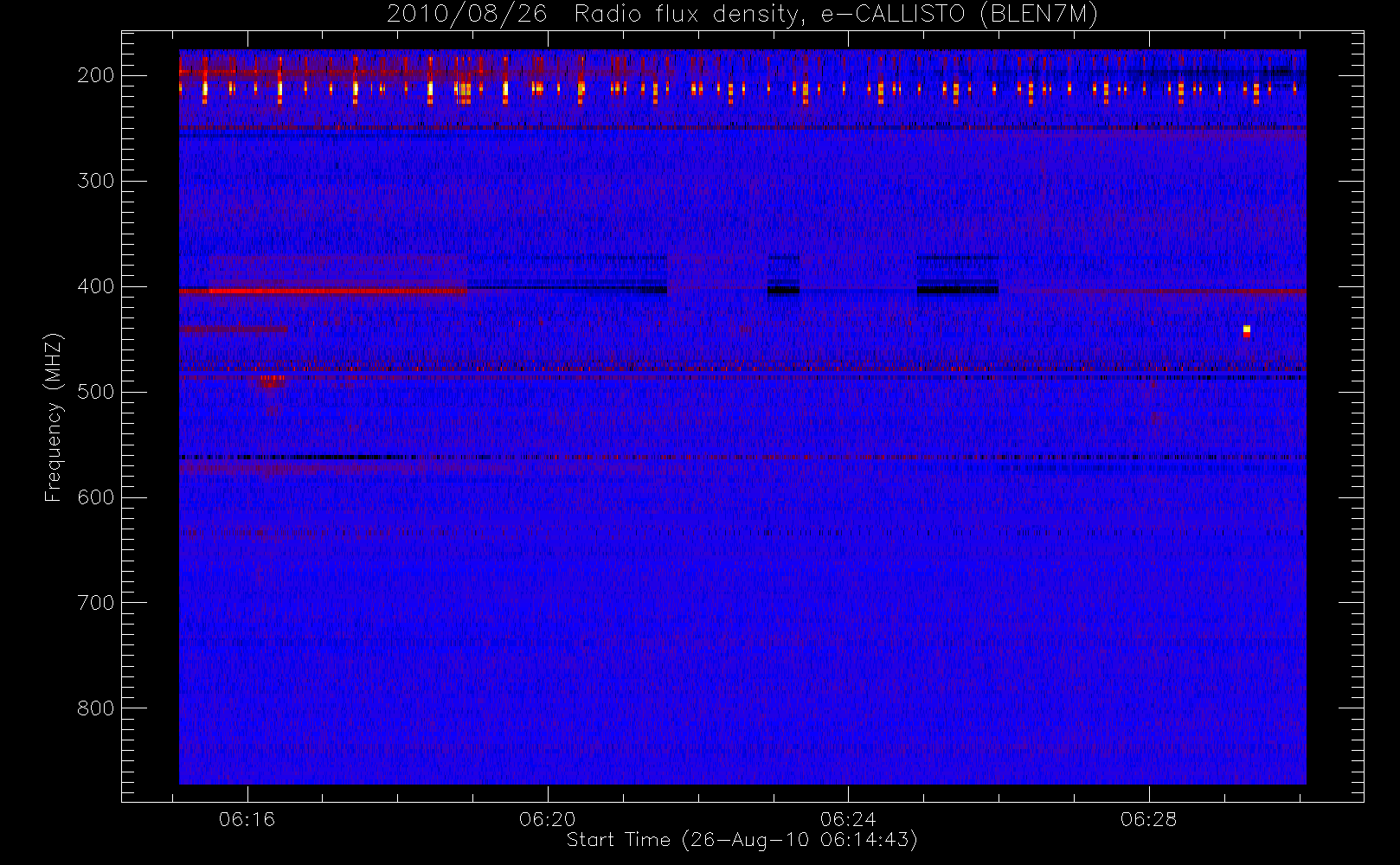Viewport: 1400px width, 865px height.
Task: Click the 300 frequency tick label
Action: tap(96, 181)
